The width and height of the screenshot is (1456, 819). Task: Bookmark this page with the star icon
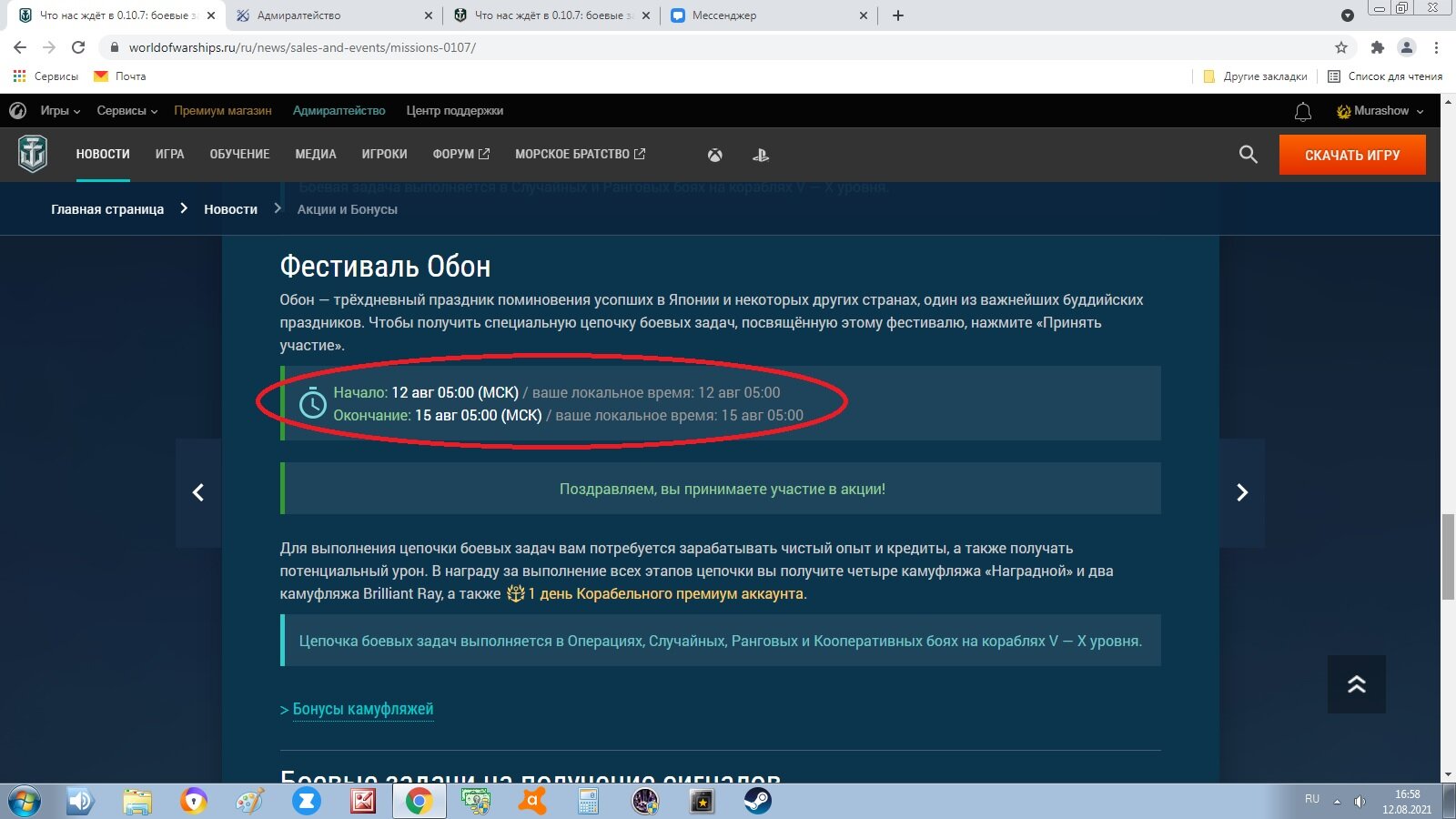[1340, 47]
